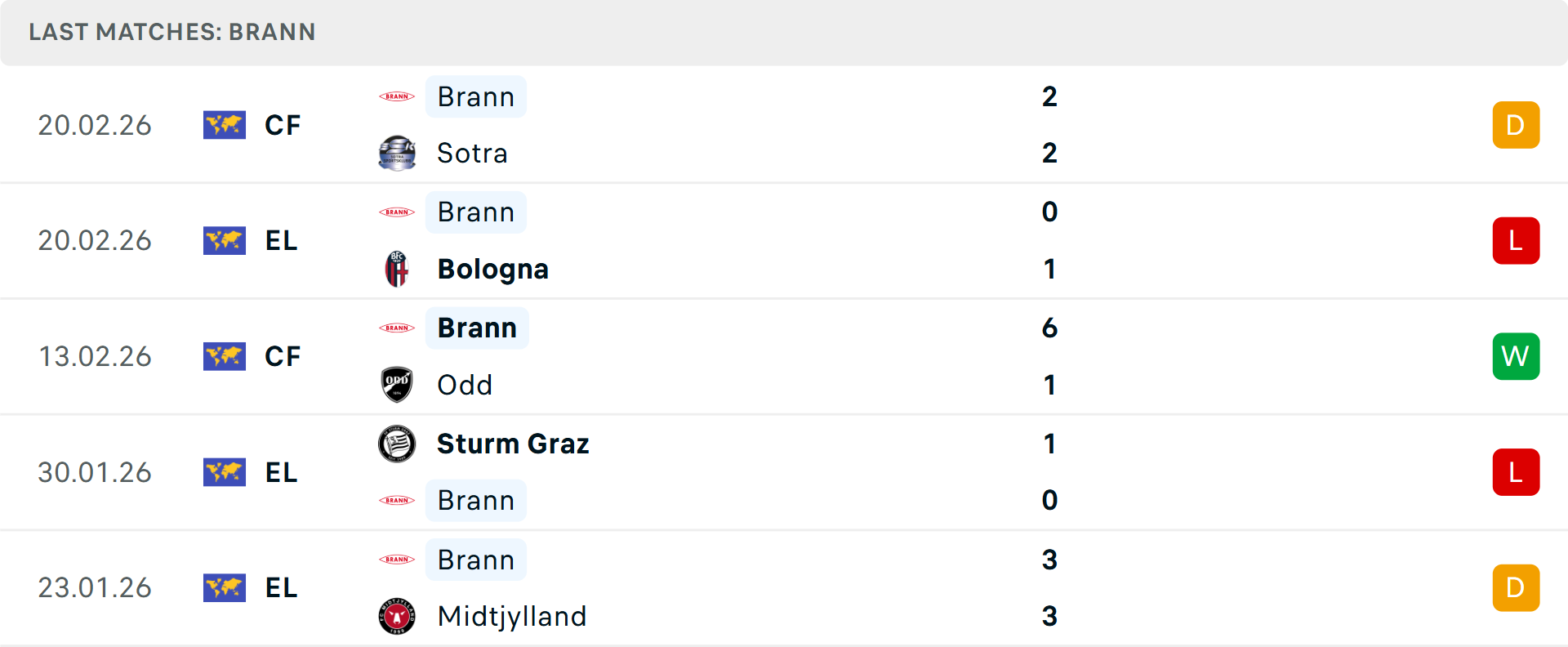Click the loss badge for Bologna match

[1516, 241]
